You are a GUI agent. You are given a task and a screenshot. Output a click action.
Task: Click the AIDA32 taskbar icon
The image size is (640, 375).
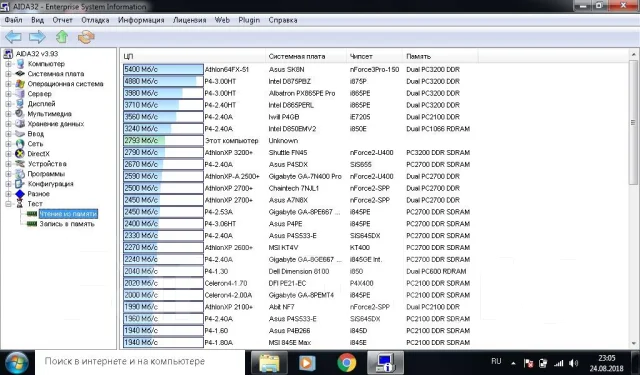click(x=385, y=362)
